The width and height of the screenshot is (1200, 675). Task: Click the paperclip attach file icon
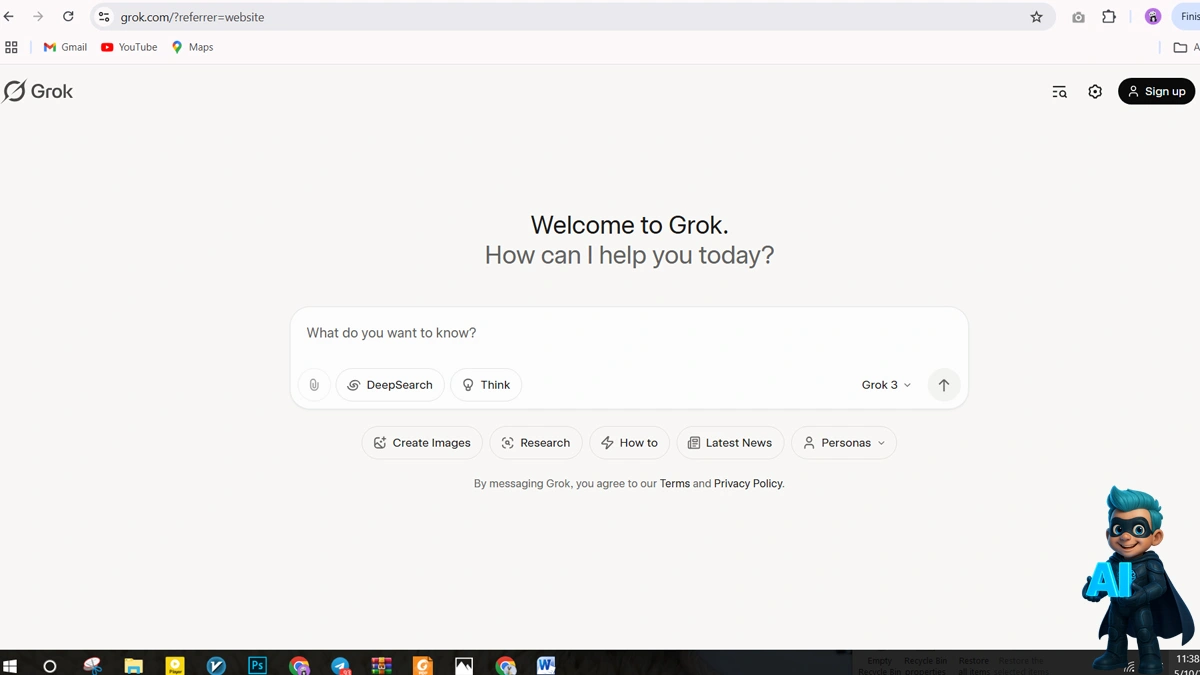[x=314, y=385]
